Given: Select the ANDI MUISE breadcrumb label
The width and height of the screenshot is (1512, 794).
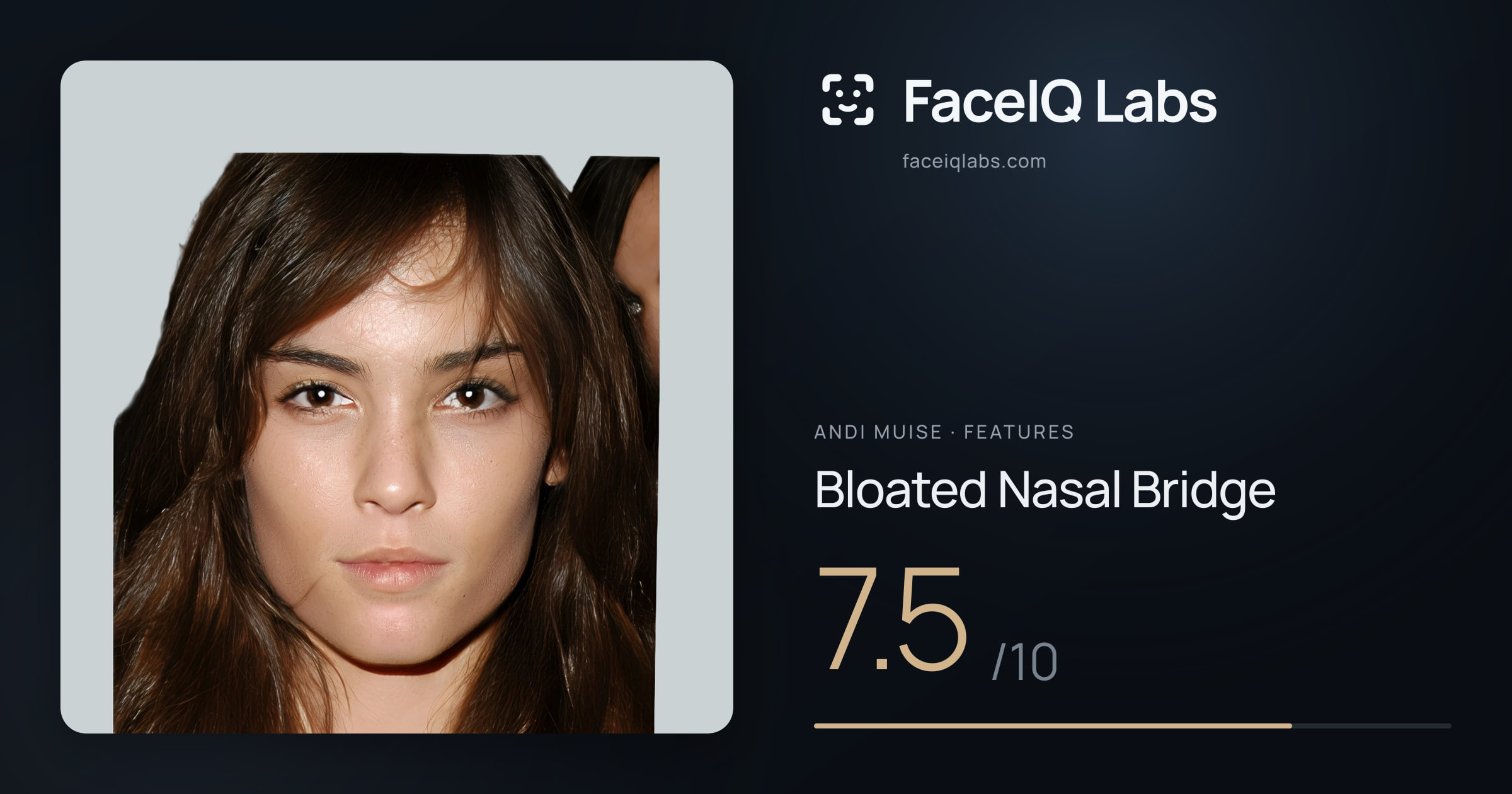Looking at the screenshot, I should tap(878, 432).
